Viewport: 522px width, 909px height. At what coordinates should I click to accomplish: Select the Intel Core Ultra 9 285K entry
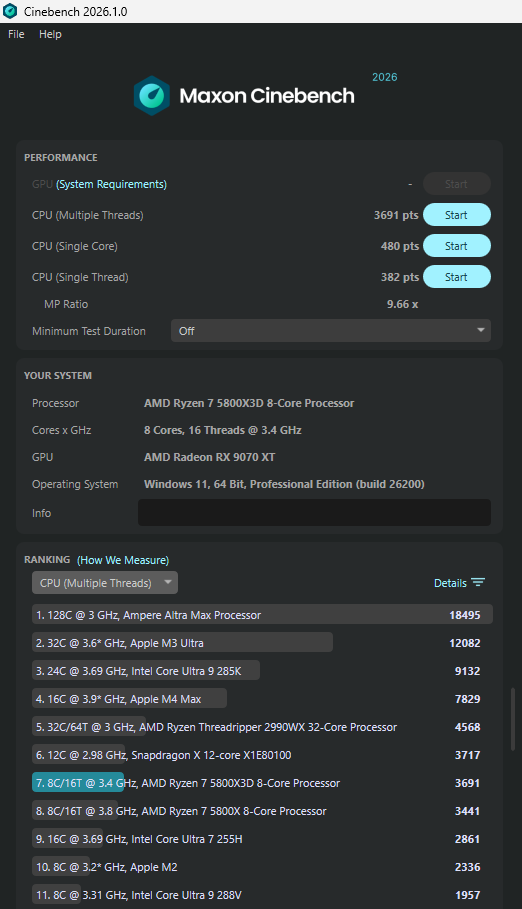pyautogui.click(x=260, y=671)
